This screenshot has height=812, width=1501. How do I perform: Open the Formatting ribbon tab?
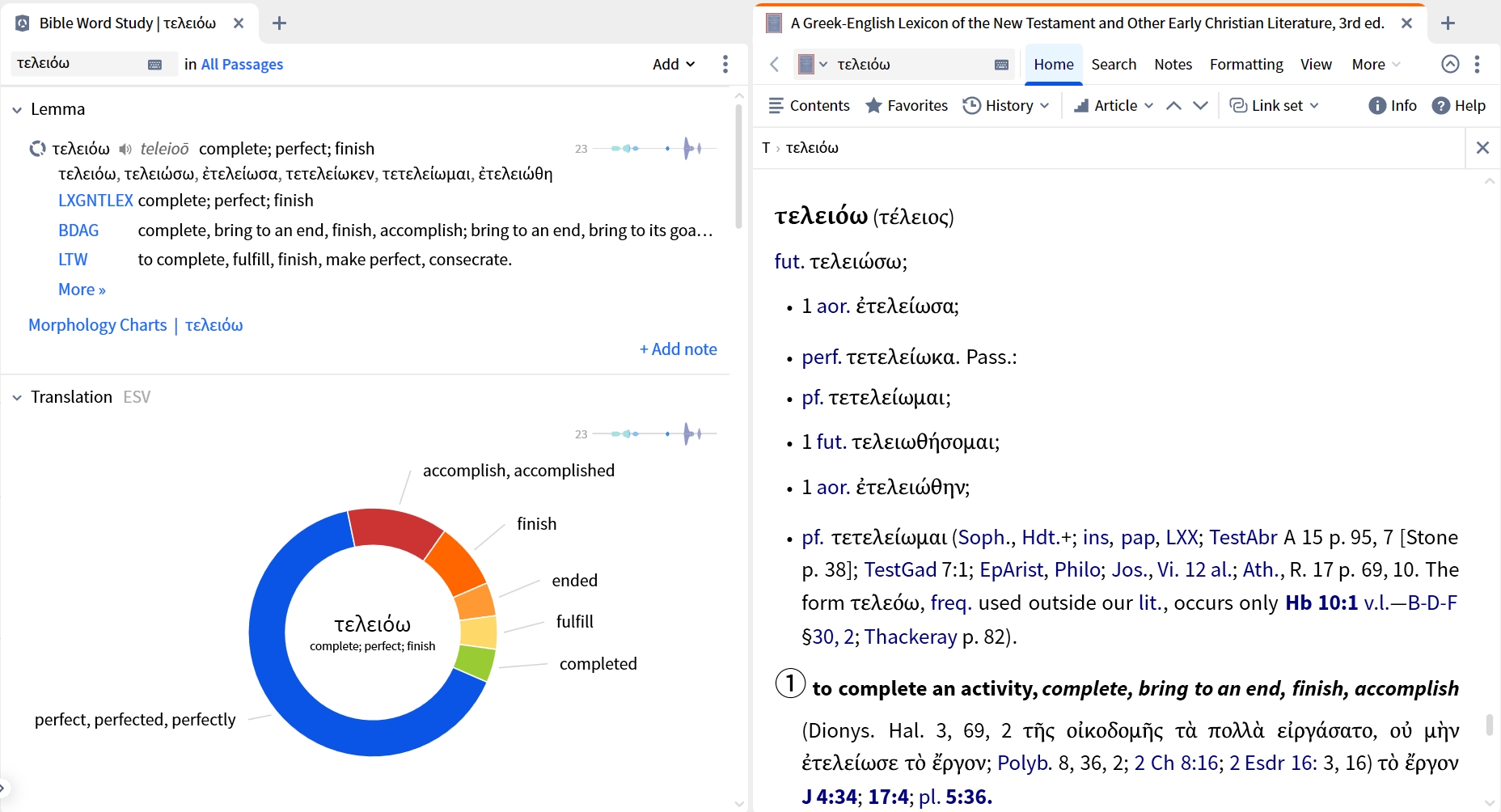click(1246, 64)
